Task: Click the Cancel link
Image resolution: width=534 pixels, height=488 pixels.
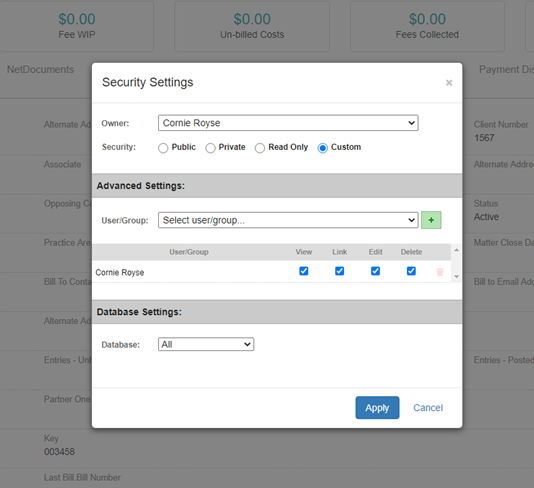Action: click(x=428, y=408)
